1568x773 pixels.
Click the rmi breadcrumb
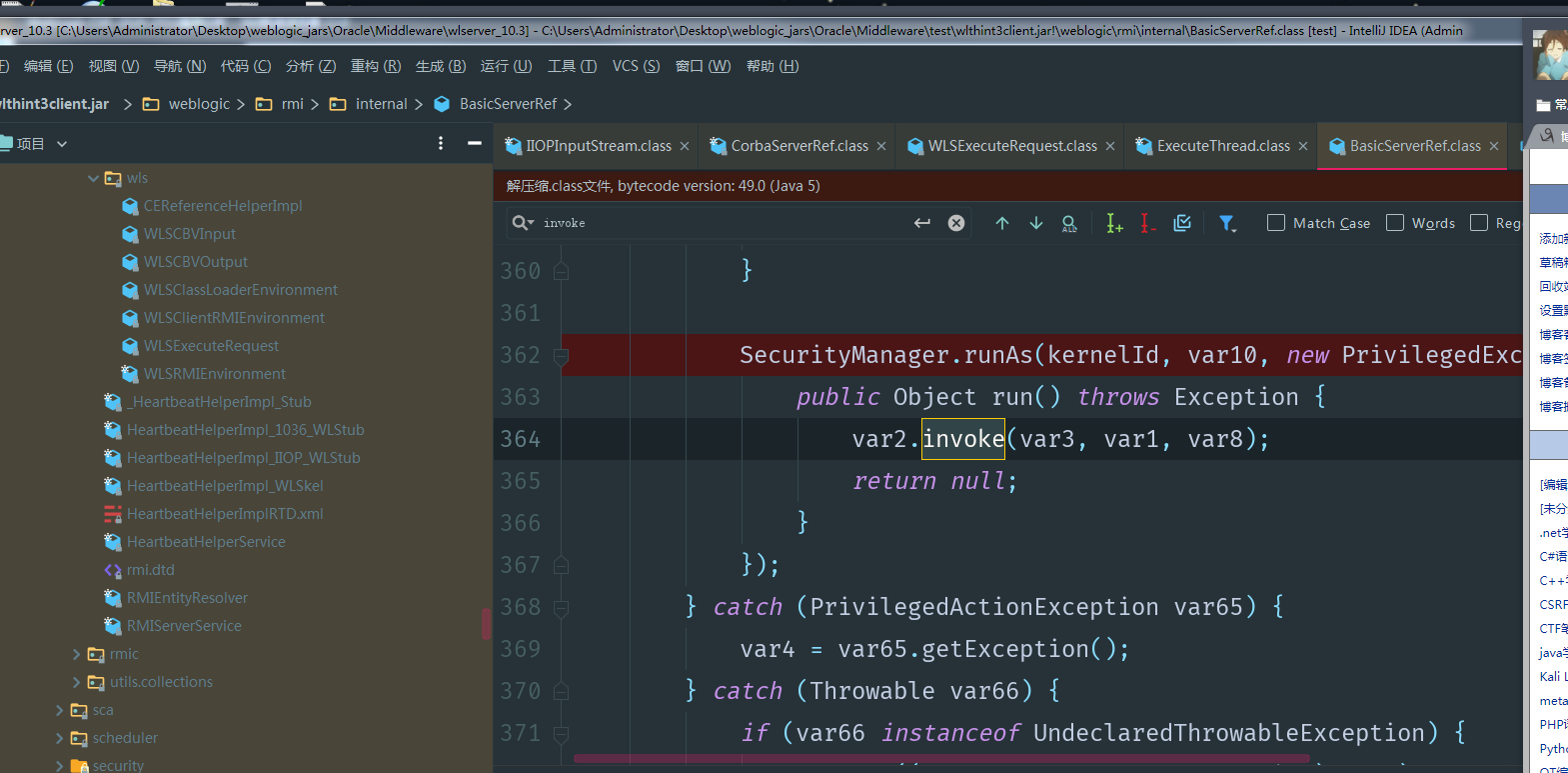281,104
